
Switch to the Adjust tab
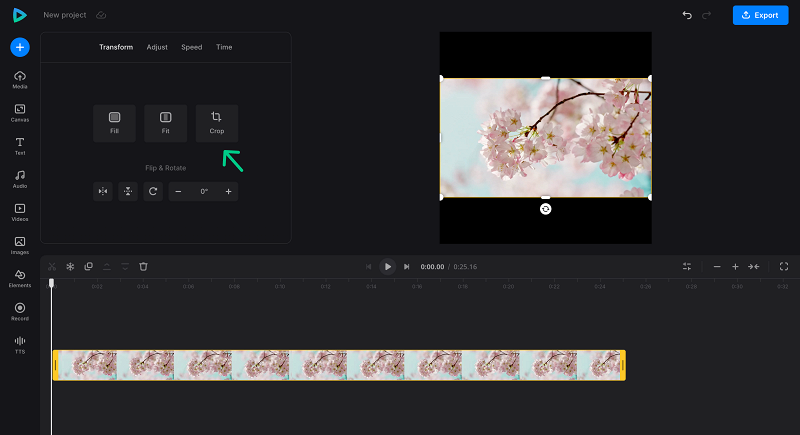click(157, 47)
